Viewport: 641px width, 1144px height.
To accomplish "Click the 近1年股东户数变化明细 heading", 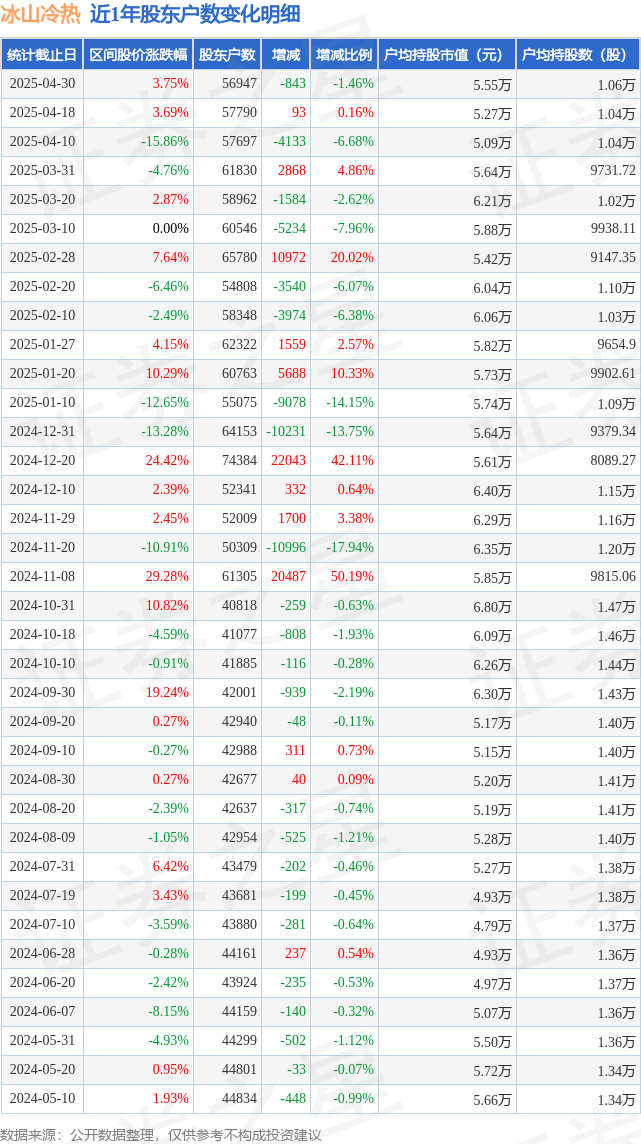I will (x=195, y=15).
